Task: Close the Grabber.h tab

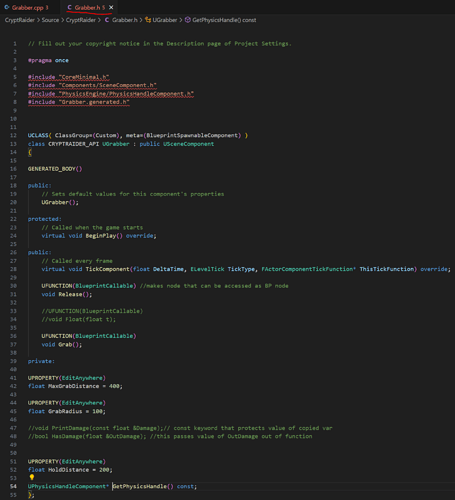Action: (111, 7)
